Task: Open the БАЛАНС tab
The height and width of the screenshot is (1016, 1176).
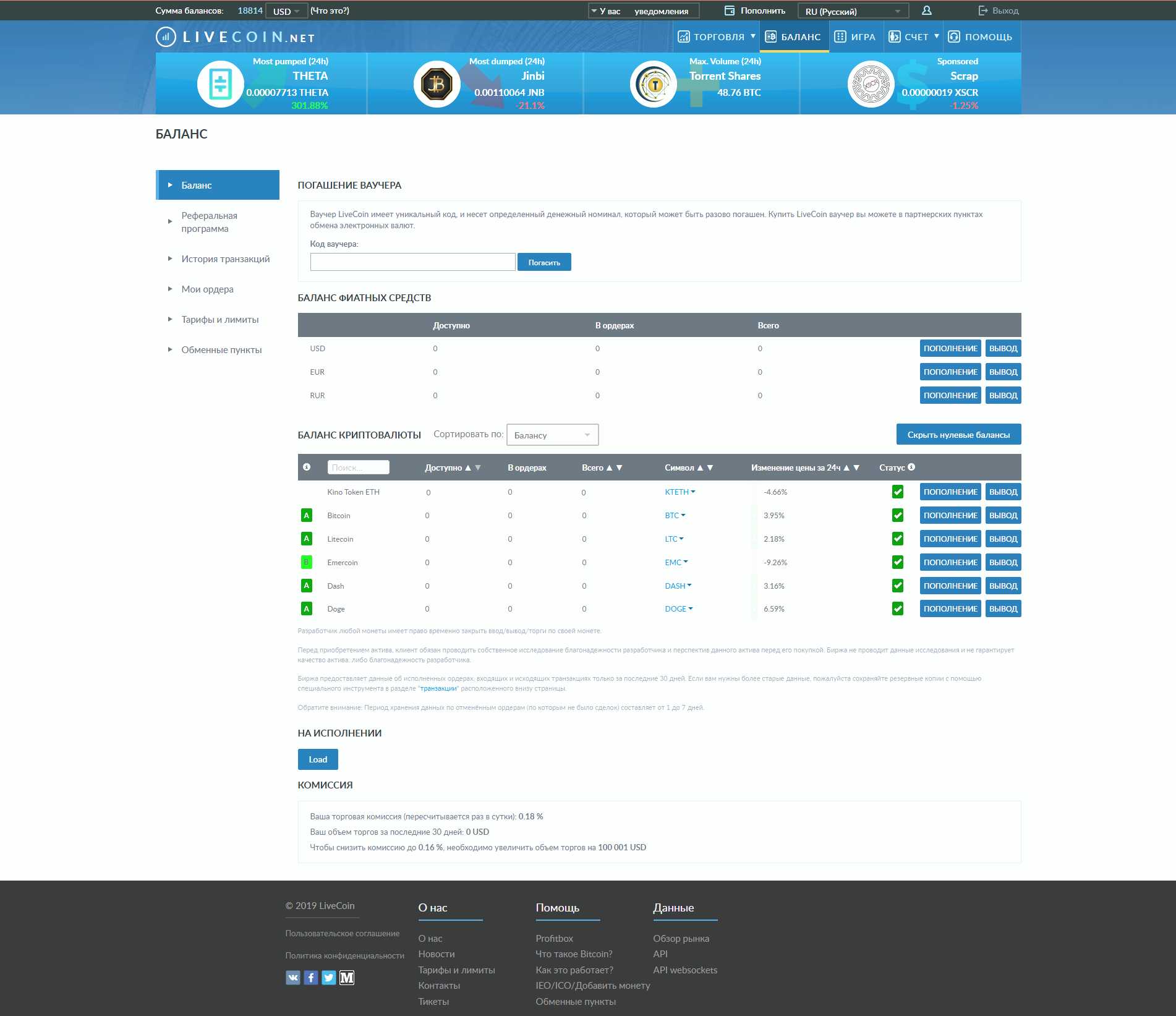Action: click(x=794, y=36)
